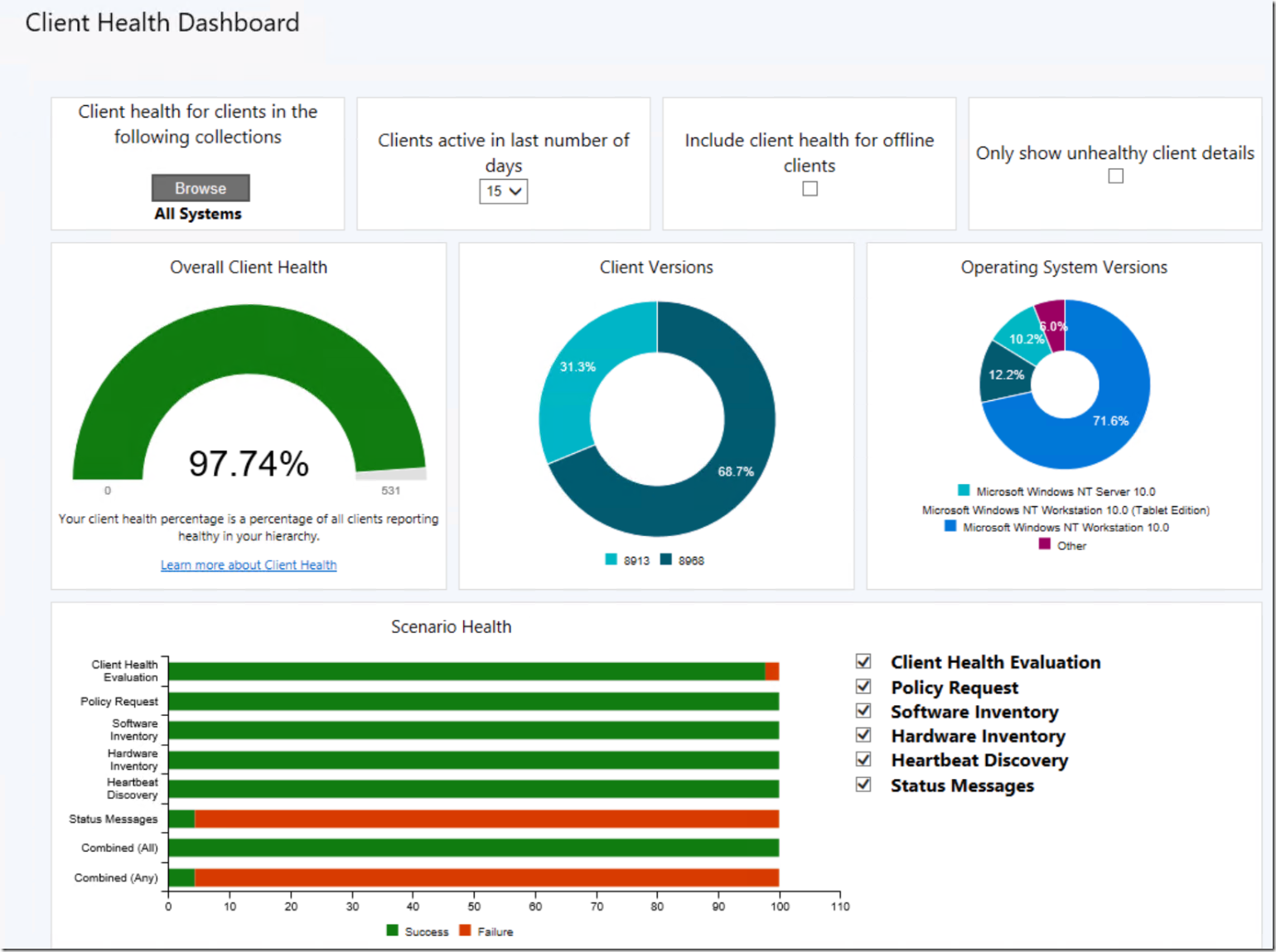1276x952 pixels.
Task: Enable include client health for offline clients checkbox
Action: 810,189
